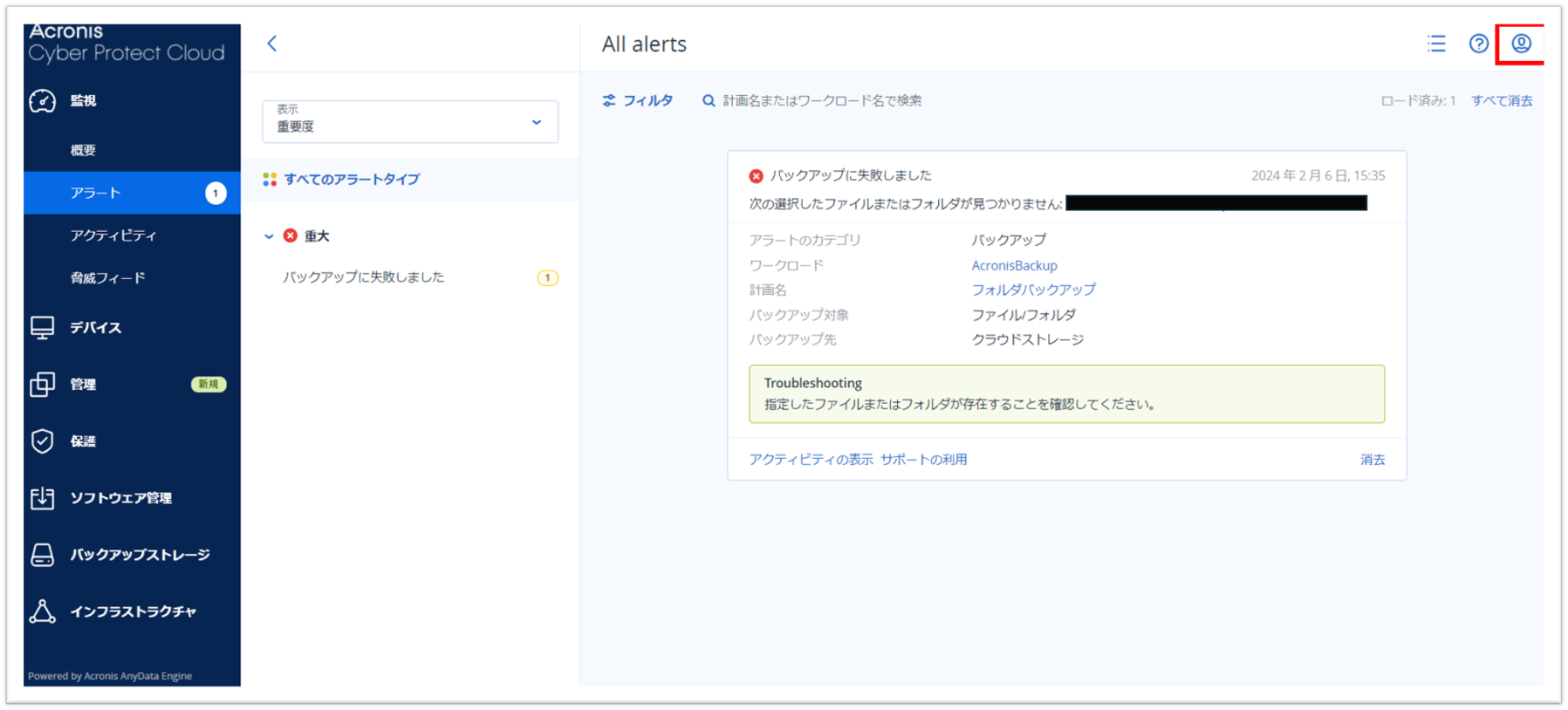The height and width of the screenshot is (710, 1568).
Task: Expand the 管理 sidebar section
Action: [x=83, y=385]
